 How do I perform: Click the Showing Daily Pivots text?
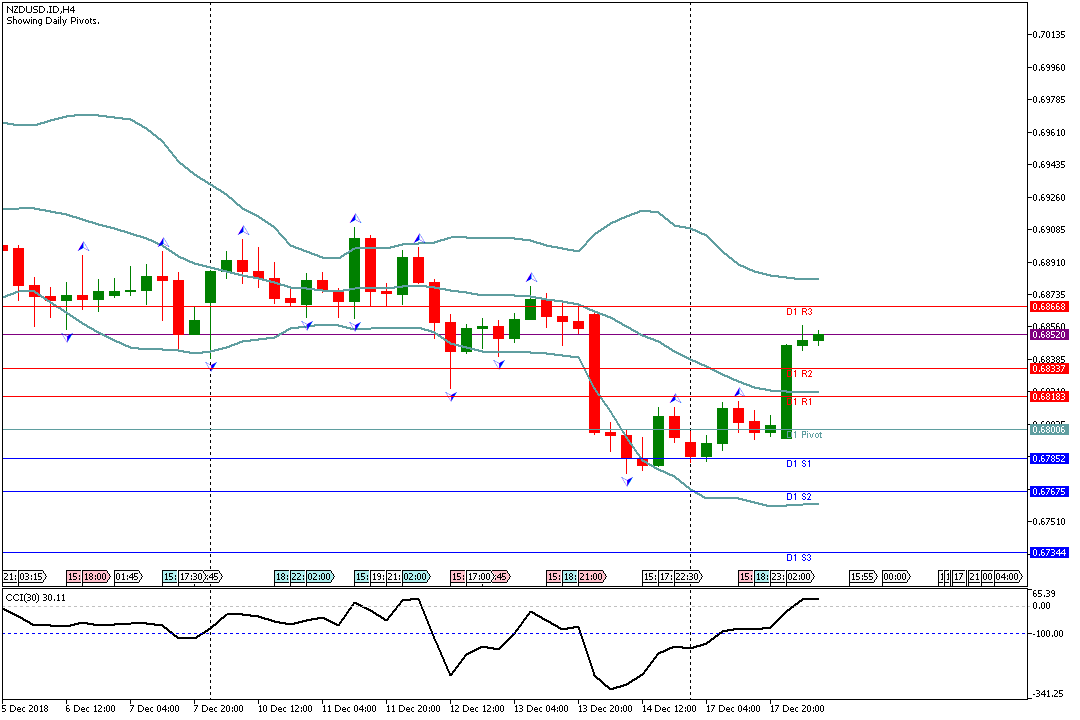52,21
